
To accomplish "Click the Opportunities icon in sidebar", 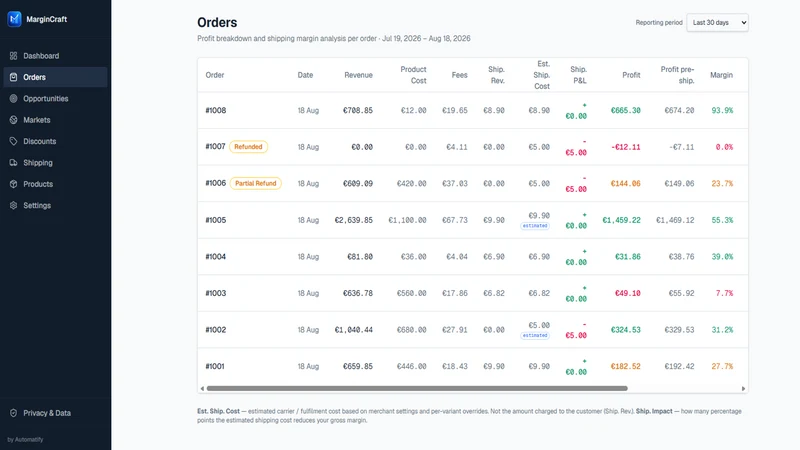I will [13, 98].
